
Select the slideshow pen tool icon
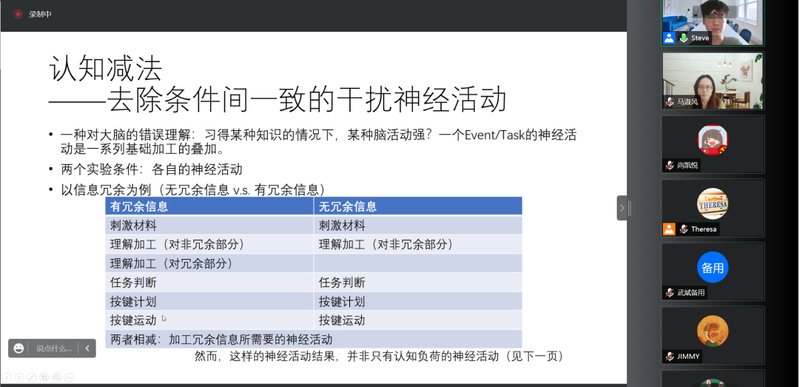[32, 377]
